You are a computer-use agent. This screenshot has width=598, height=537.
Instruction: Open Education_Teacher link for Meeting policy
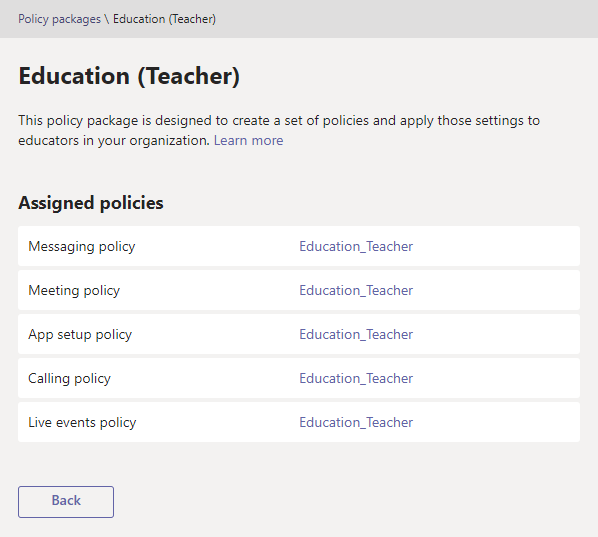coord(356,291)
